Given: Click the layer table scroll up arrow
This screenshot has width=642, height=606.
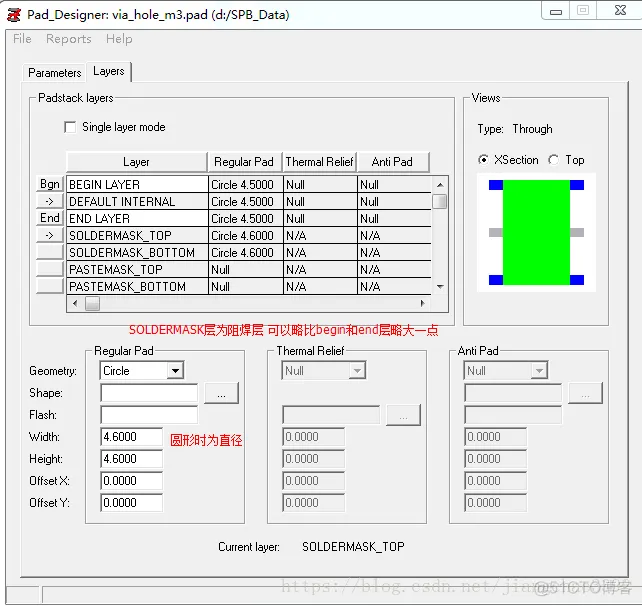Looking at the screenshot, I should click(x=440, y=185).
